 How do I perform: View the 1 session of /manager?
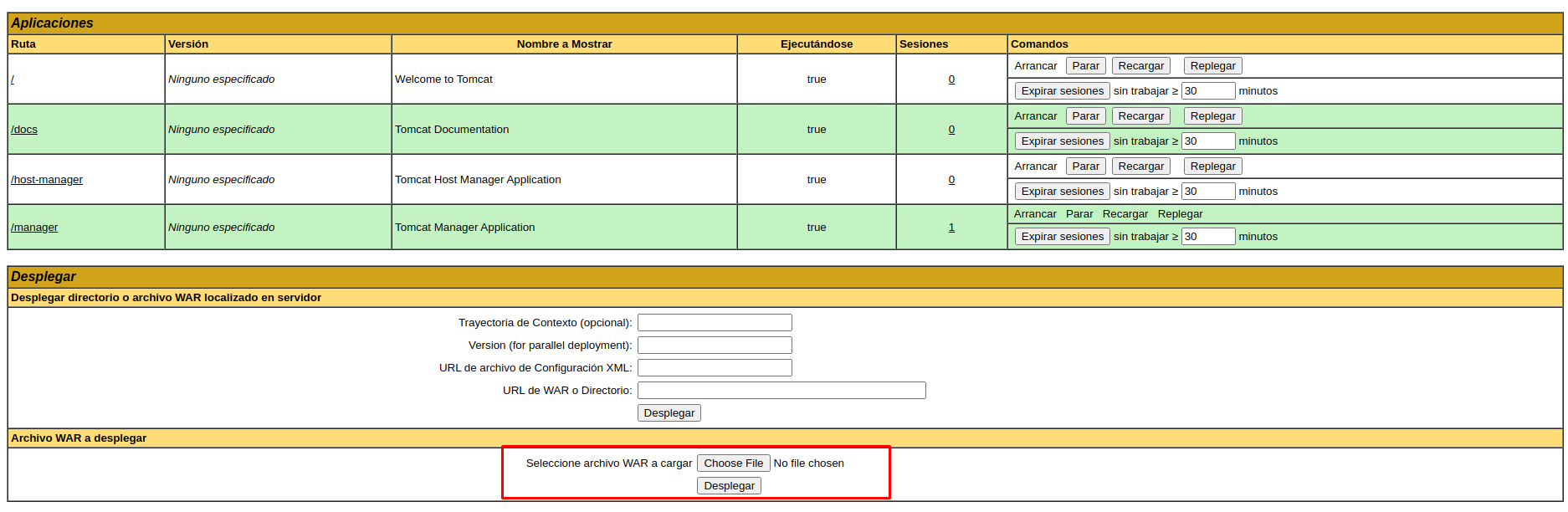tap(951, 228)
